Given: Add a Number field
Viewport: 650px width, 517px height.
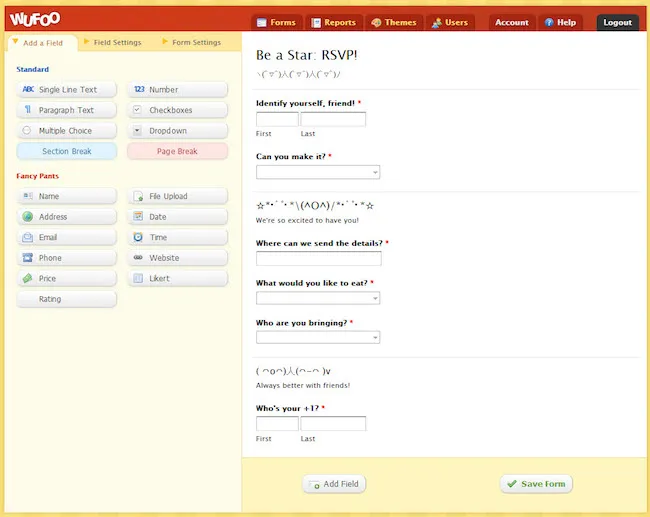Looking at the screenshot, I should pos(177,90).
